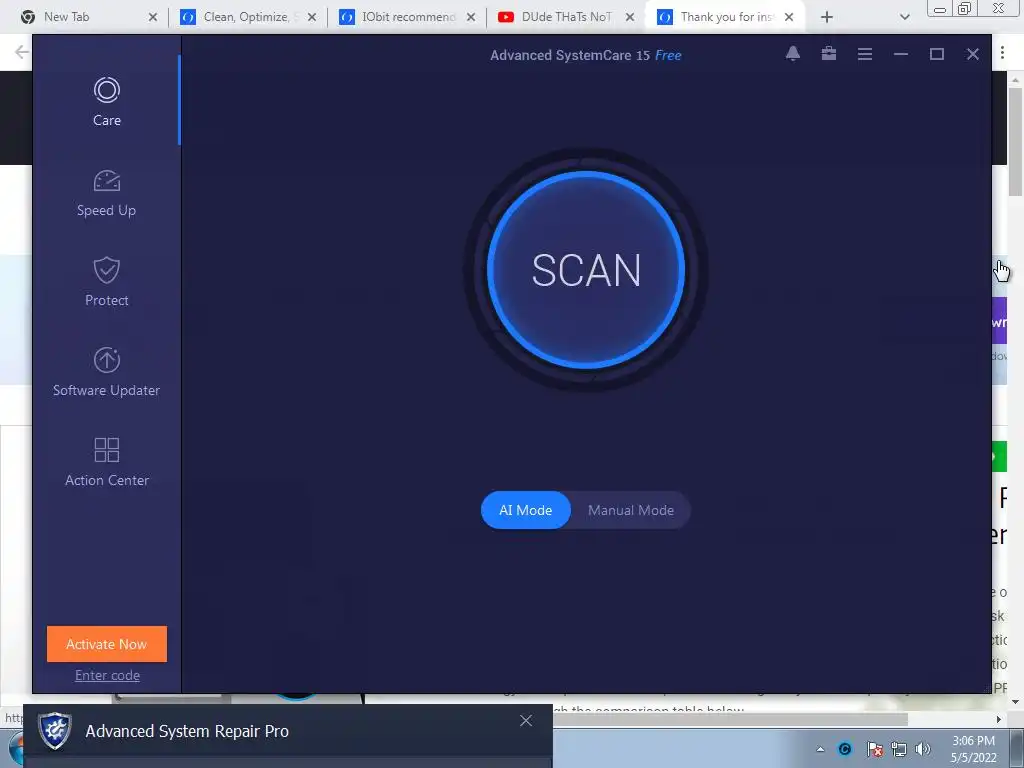This screenshot has height=768, width=1024.
Task: Go back using Chrome back arrow
Action: 22,52
